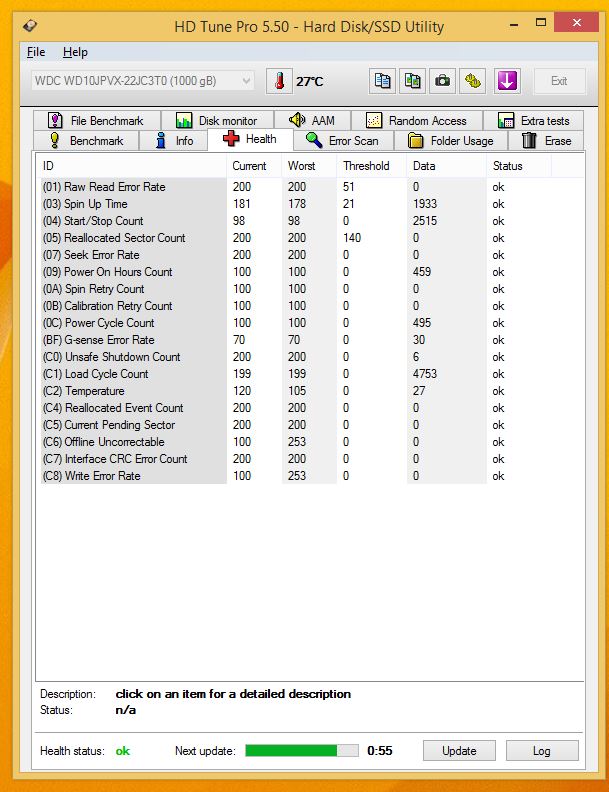Click the Current column header

tap(254, 166)
